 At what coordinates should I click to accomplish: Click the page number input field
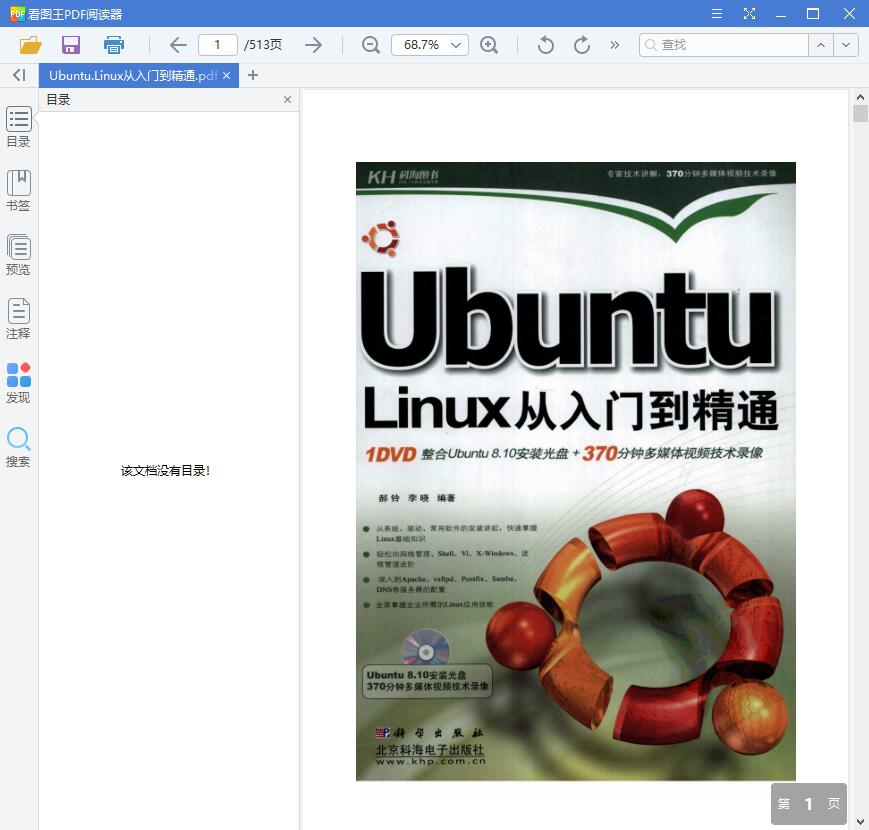coord(218,45)
